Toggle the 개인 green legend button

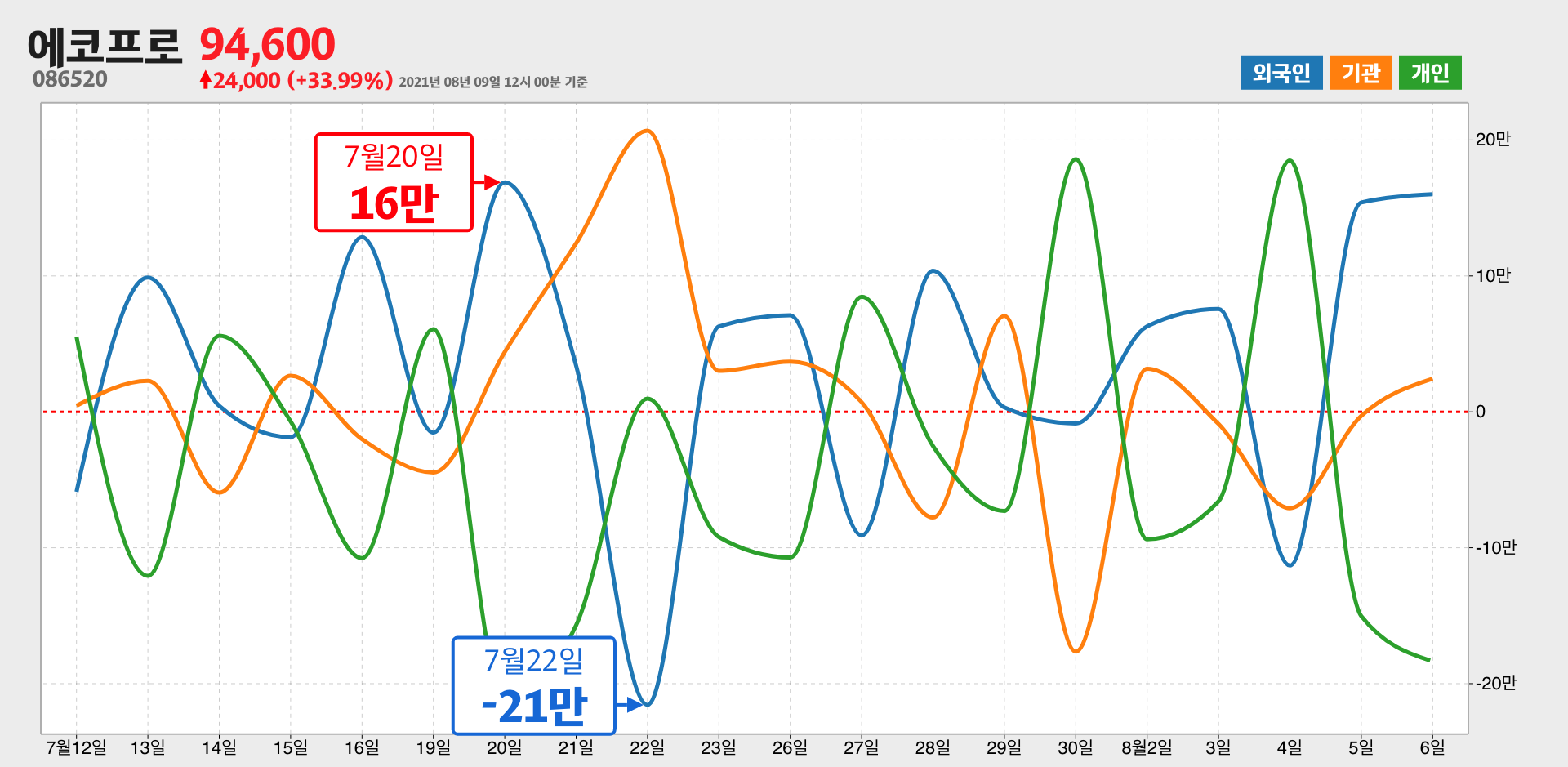tap(1430, 73)
